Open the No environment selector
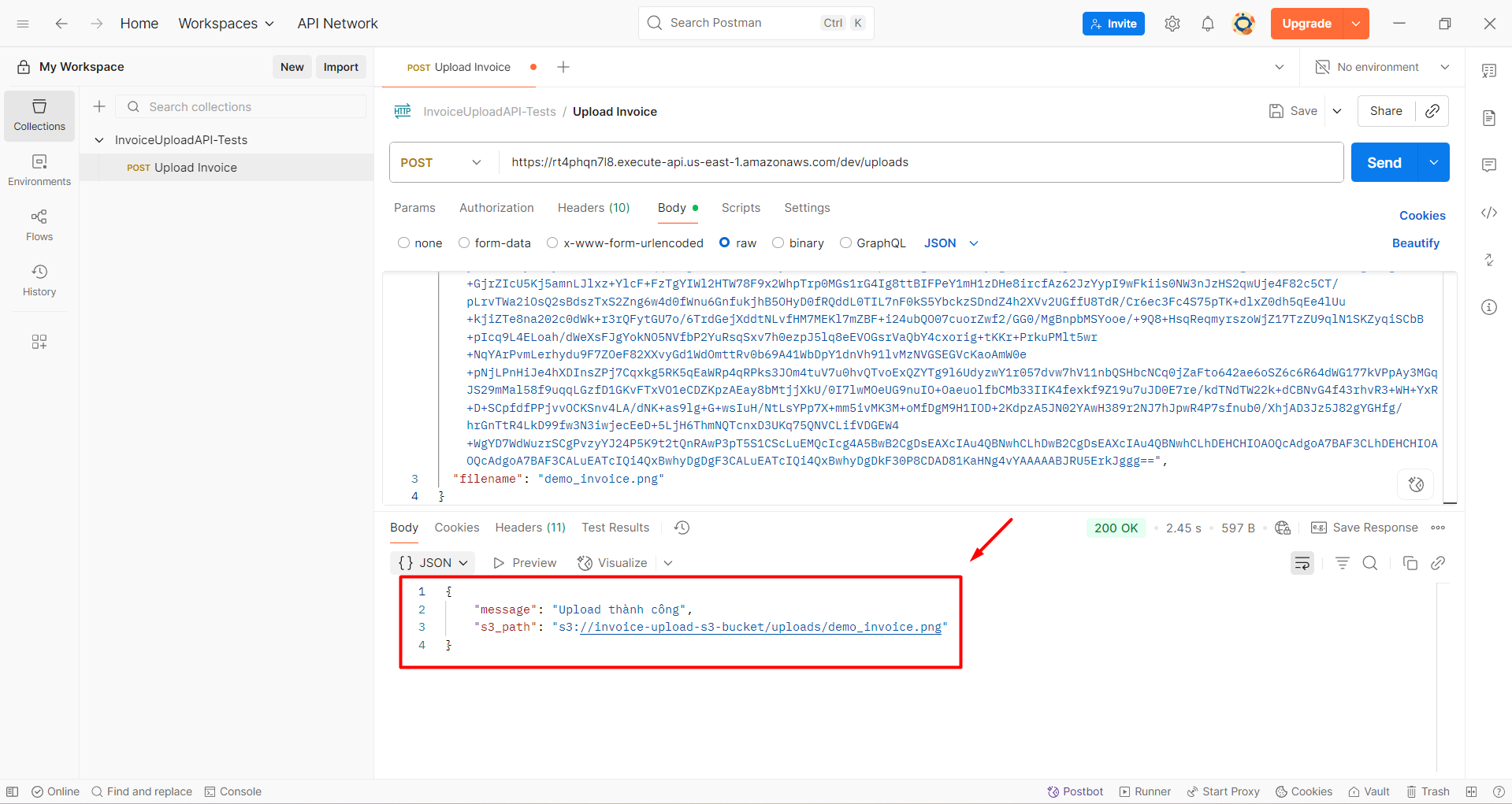 (1379, 67)
